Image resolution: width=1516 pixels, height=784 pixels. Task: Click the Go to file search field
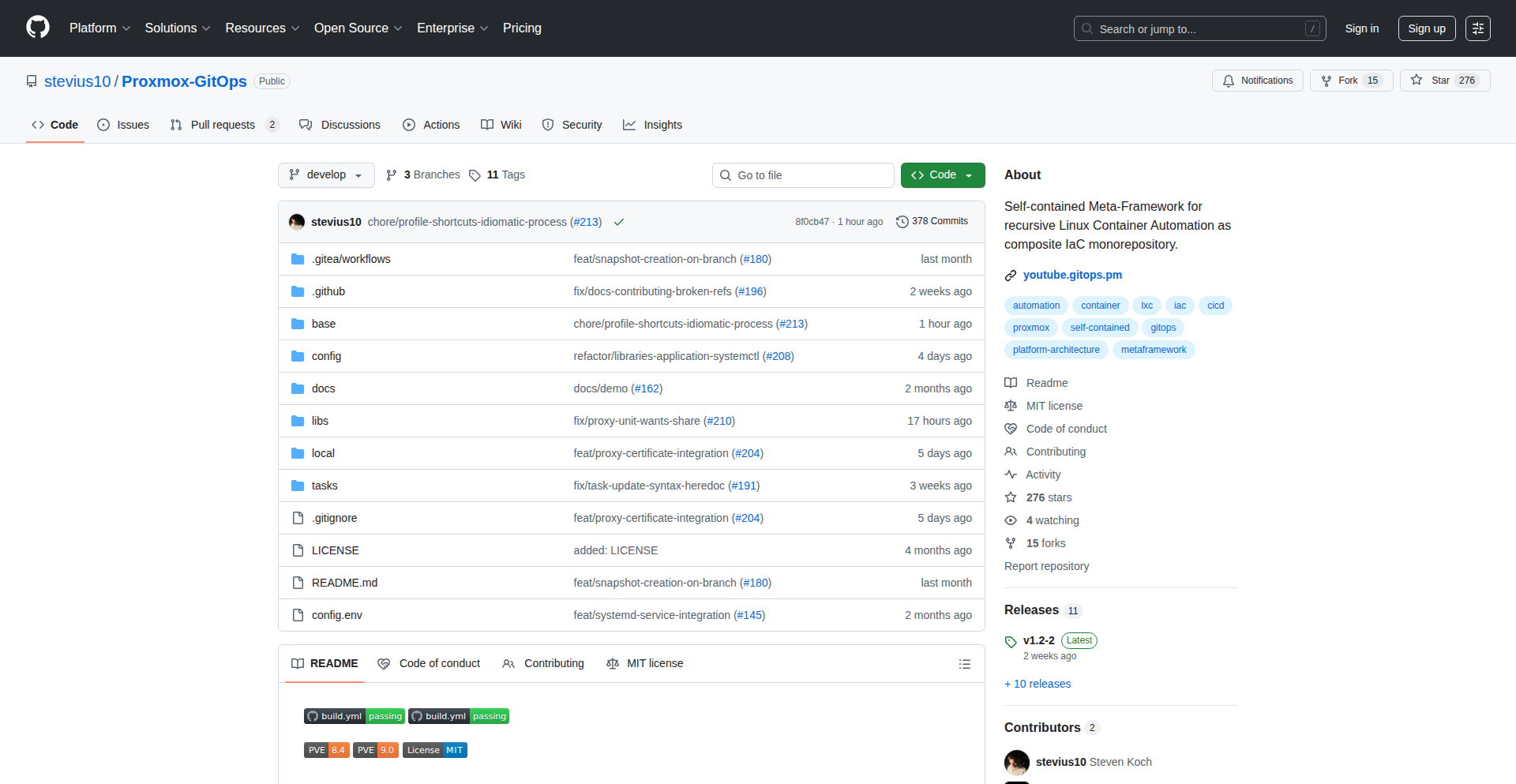click(x=803, y=174)
